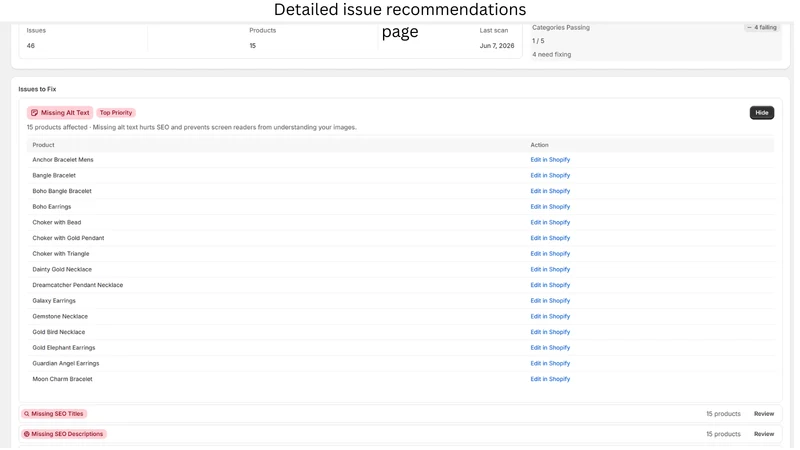This screenshot has height=450, width=800.
Task: Select the Gold Elephant Earrings product name
Action: click(x=64, y=348)
